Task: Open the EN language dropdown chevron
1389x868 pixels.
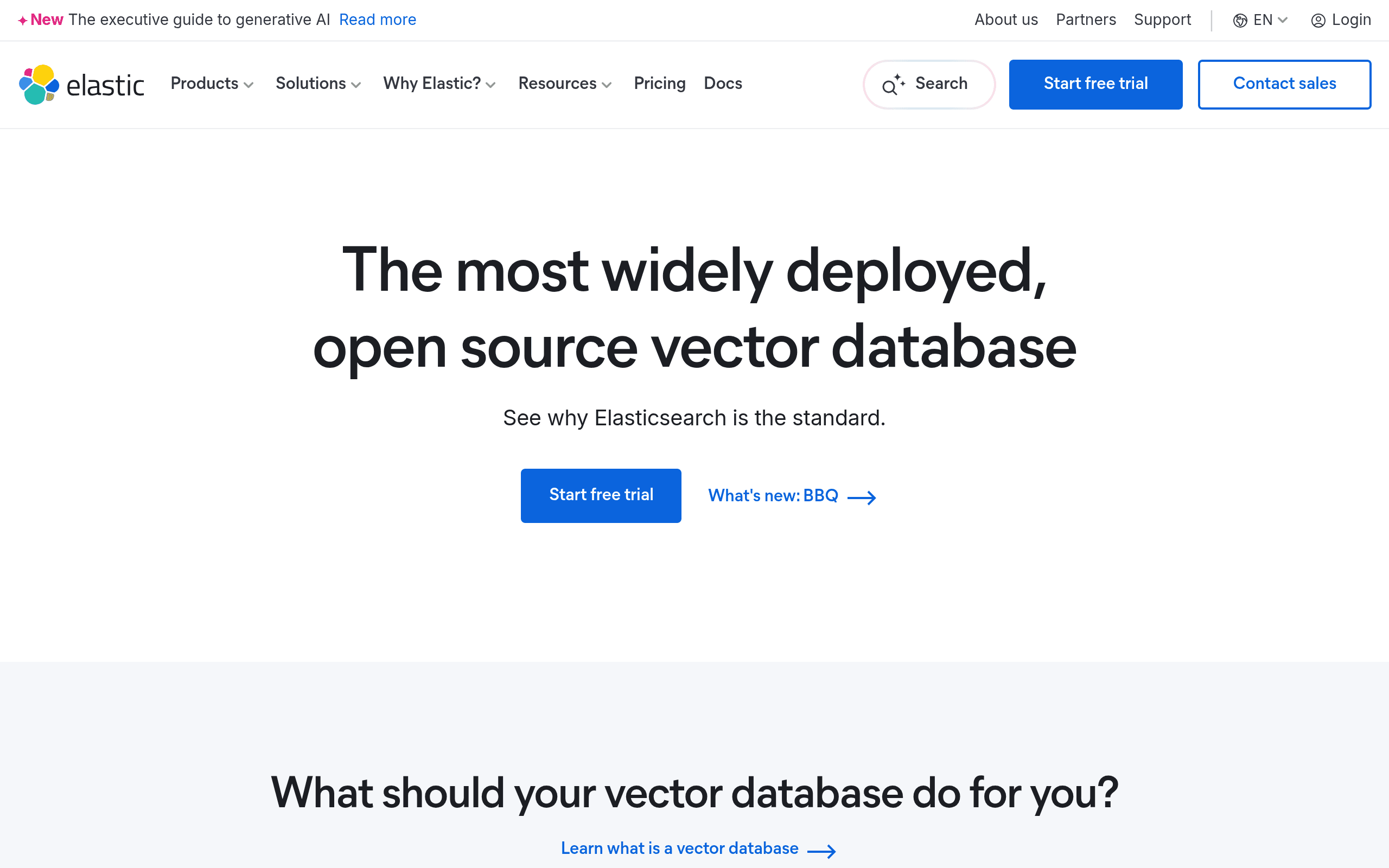Action: click(1283, 20)
